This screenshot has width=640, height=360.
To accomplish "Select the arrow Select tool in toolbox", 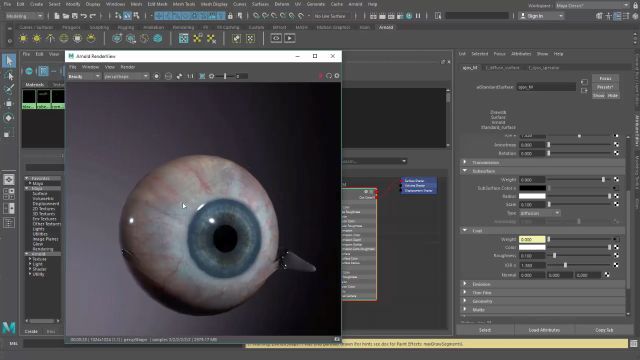I will tap(9, 61).
